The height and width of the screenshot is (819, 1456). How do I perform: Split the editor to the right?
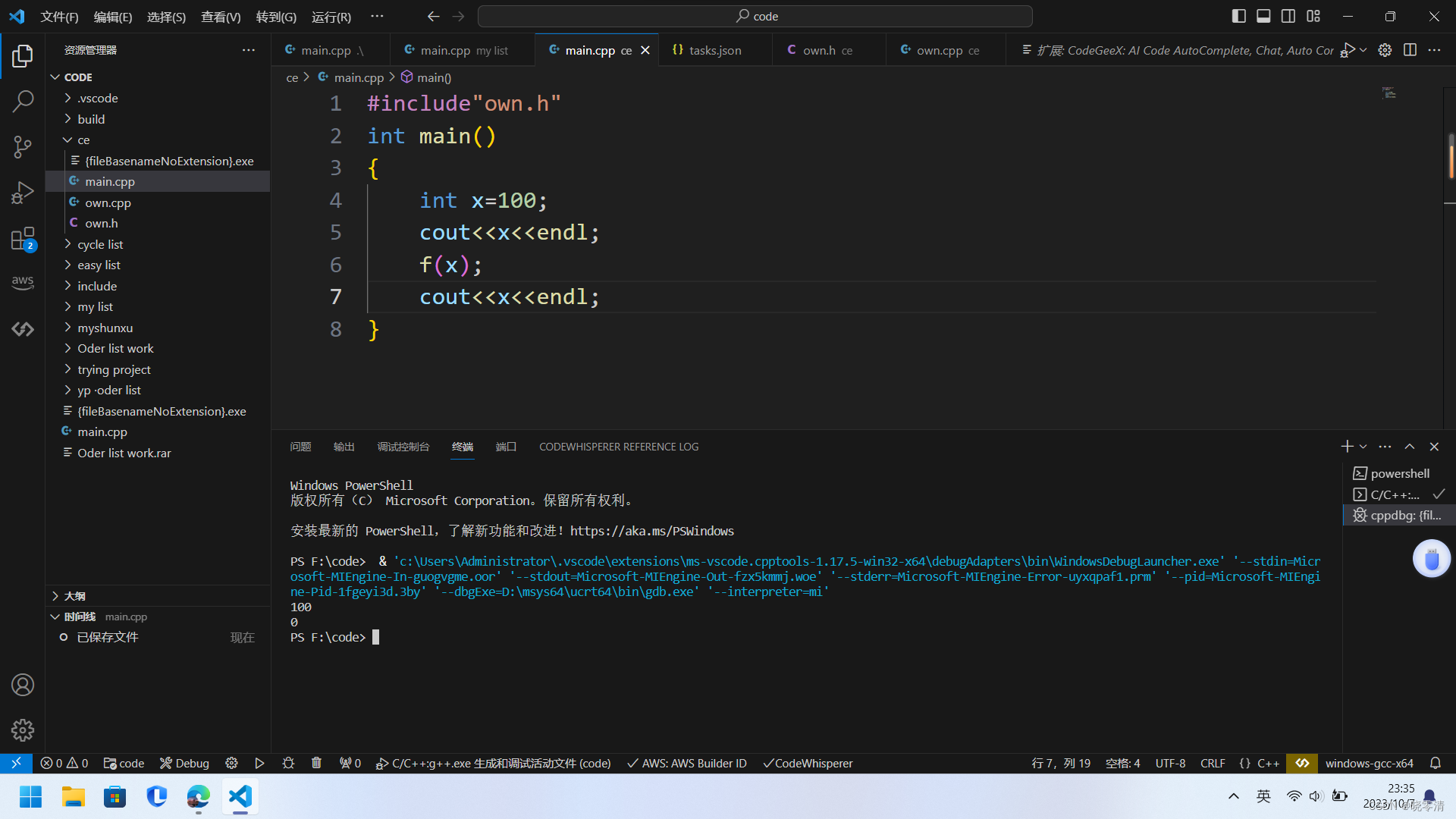1410,50
